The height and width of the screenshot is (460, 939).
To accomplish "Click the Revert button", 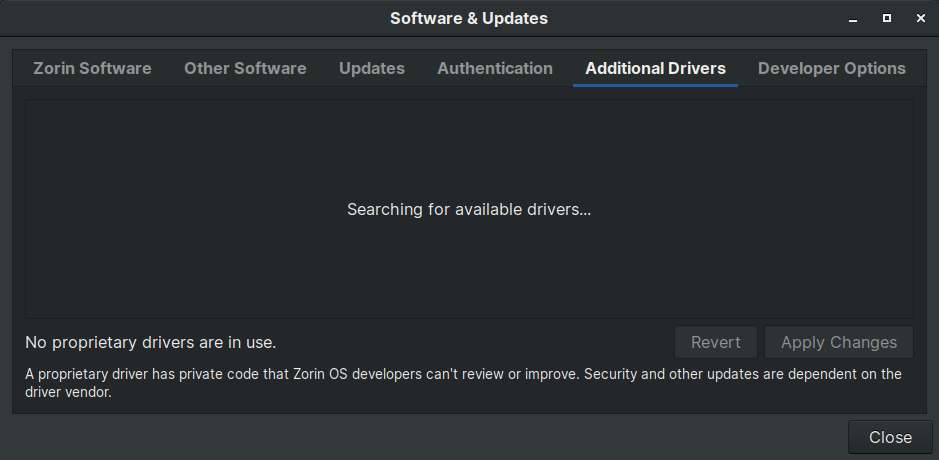I will point(716,343).
